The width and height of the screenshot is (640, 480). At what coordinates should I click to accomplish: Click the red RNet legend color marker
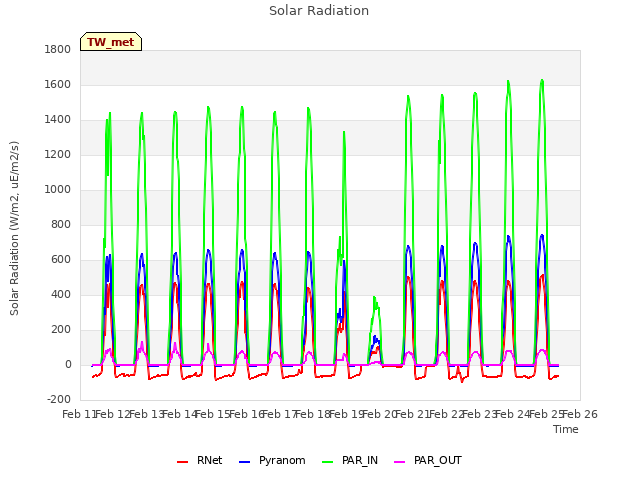tap(182, 462)
